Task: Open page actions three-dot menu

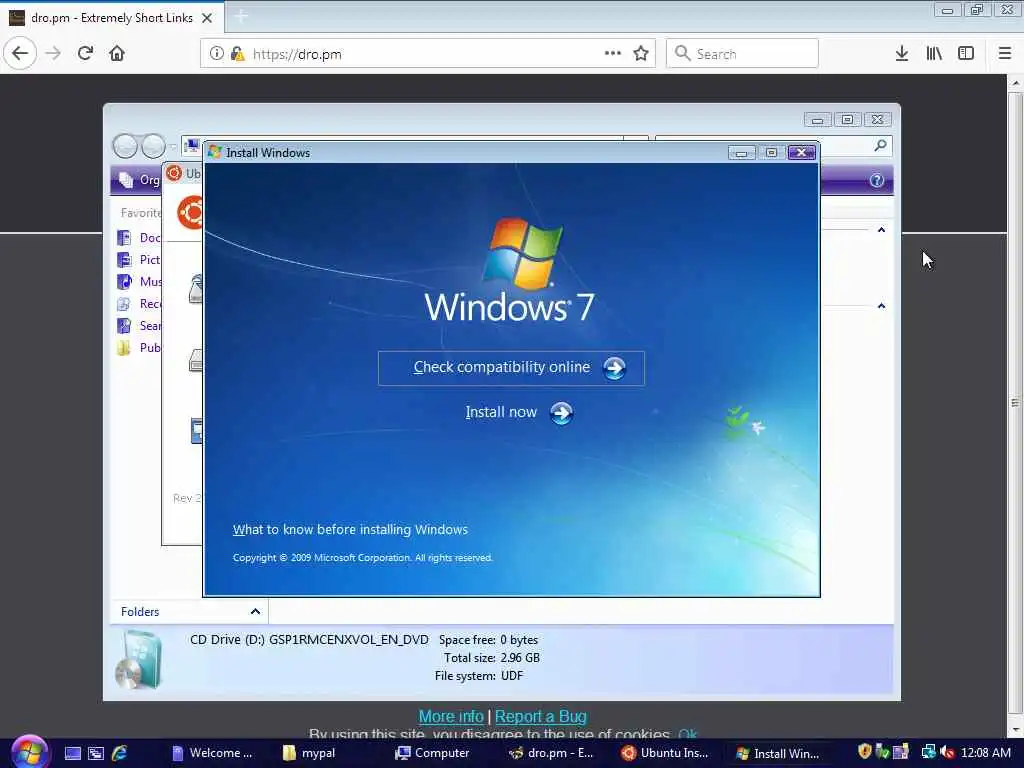Action: pyautogui.click(x=613, y=54)
